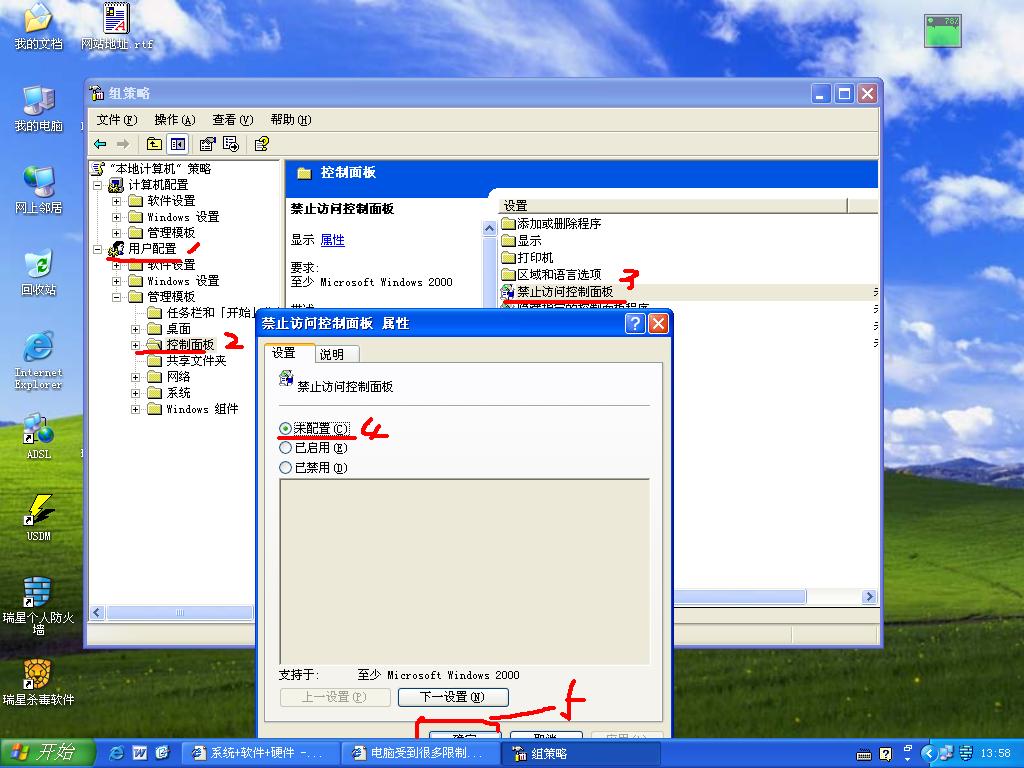Click scroll up arrow in settings list
1024x768 pixels.
pos(489,229)
